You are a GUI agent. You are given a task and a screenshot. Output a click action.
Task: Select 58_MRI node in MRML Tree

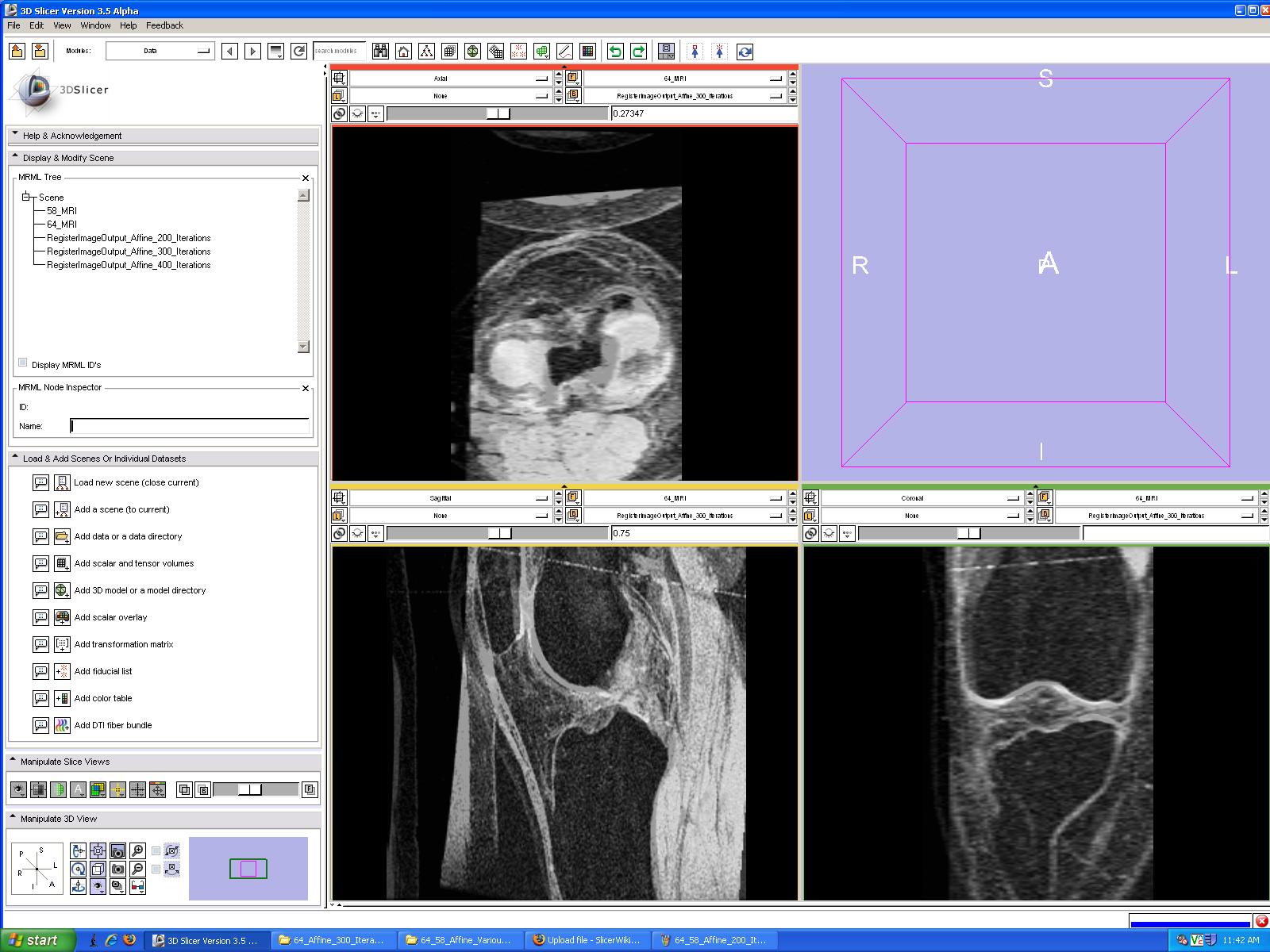tap(62, 211)
